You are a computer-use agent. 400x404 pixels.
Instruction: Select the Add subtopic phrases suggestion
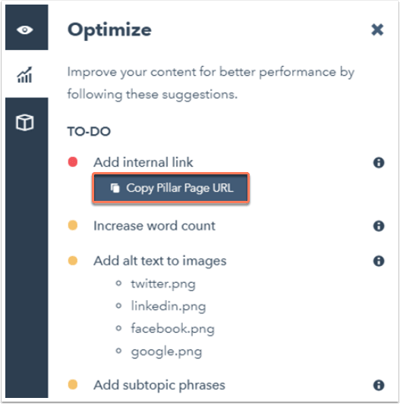point(159,385)
